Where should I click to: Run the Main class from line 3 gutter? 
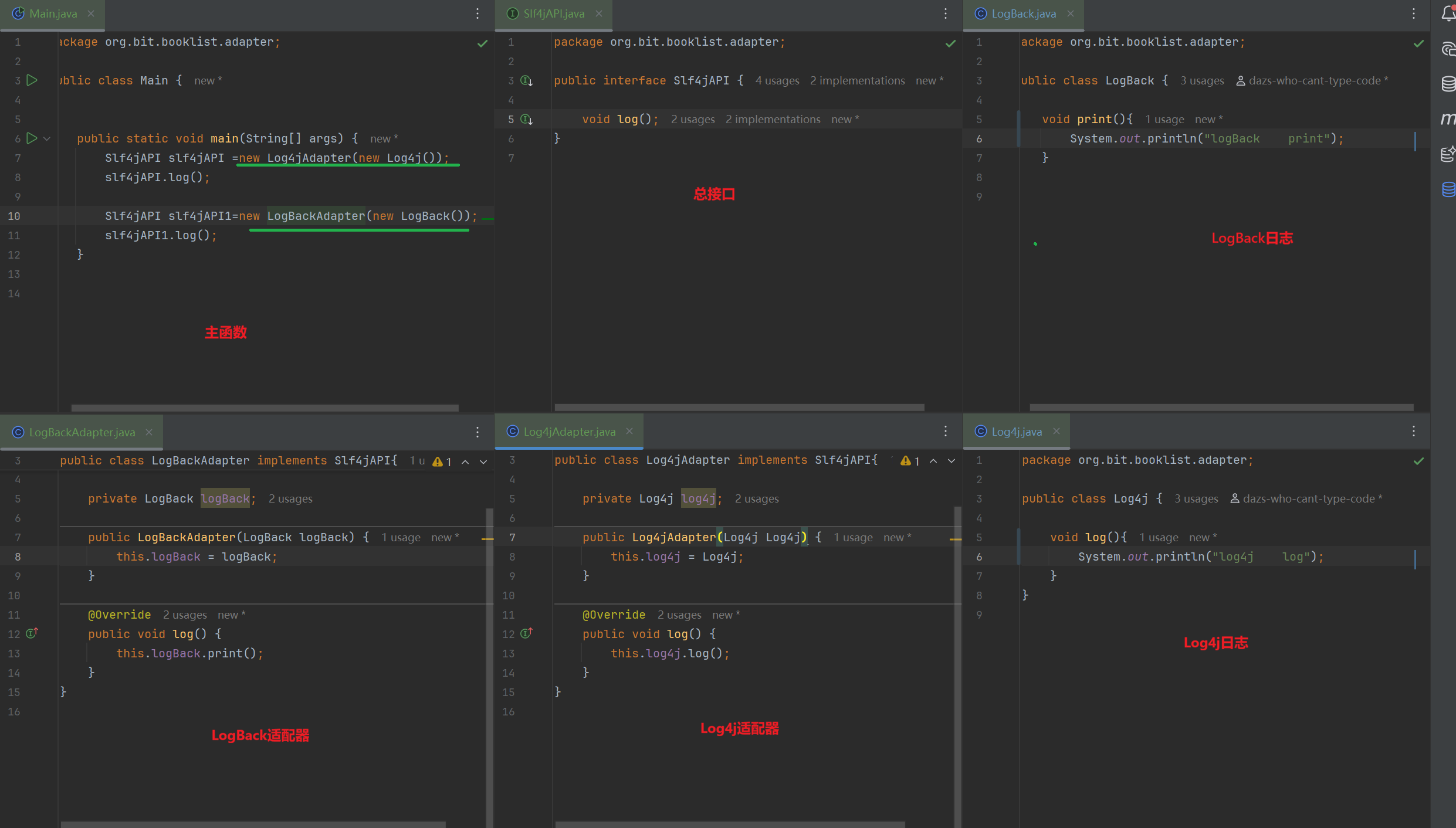click(32, 80)
